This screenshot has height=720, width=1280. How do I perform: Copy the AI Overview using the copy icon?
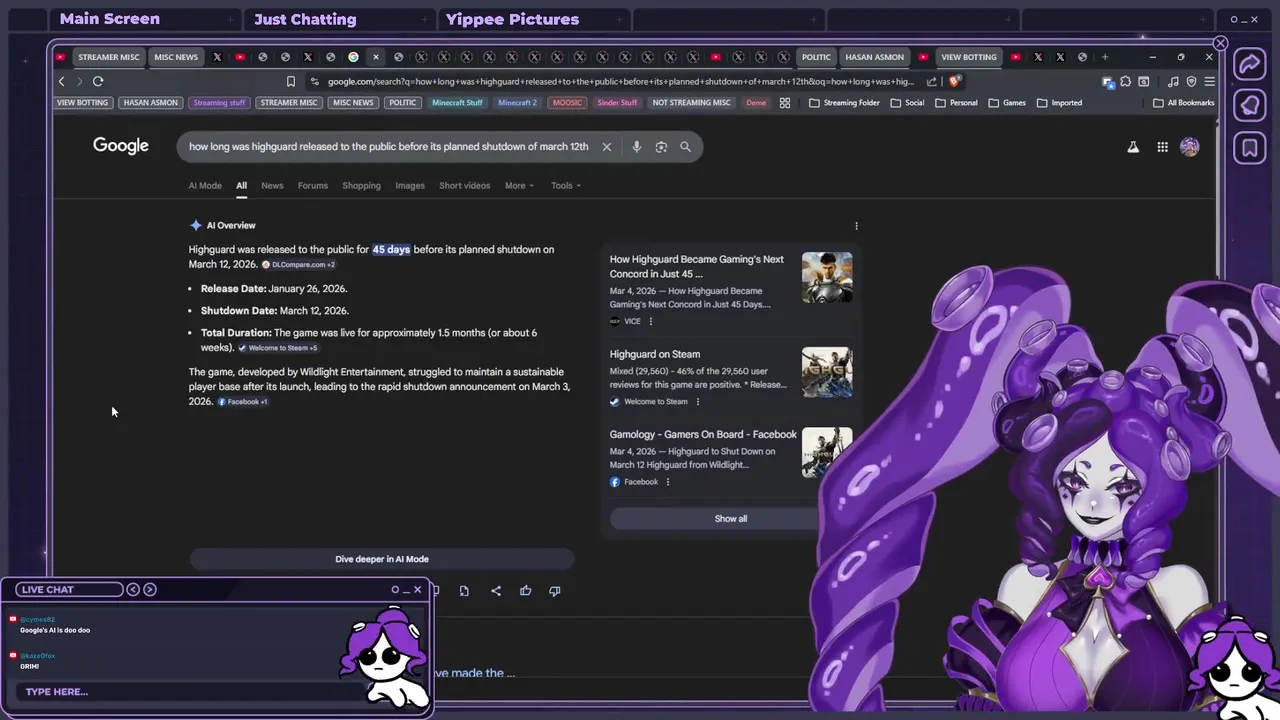[464, 591]
